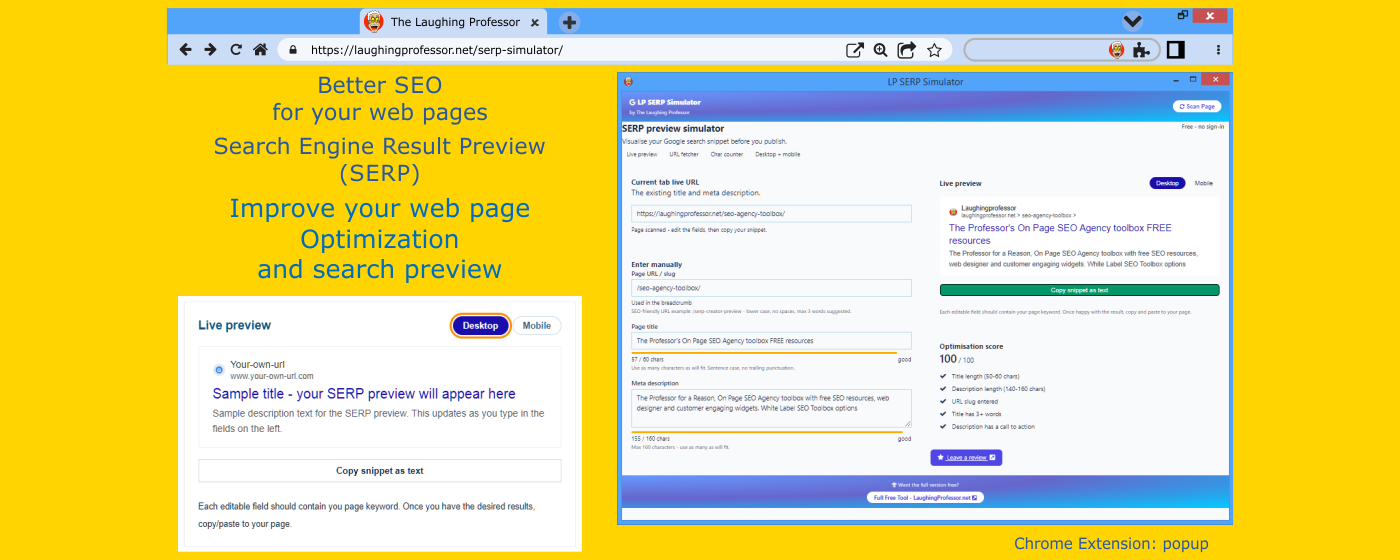Open the extensions puzzle piece icon
The width and height of the screenshot is (1400, 560).
point(1141,50)
